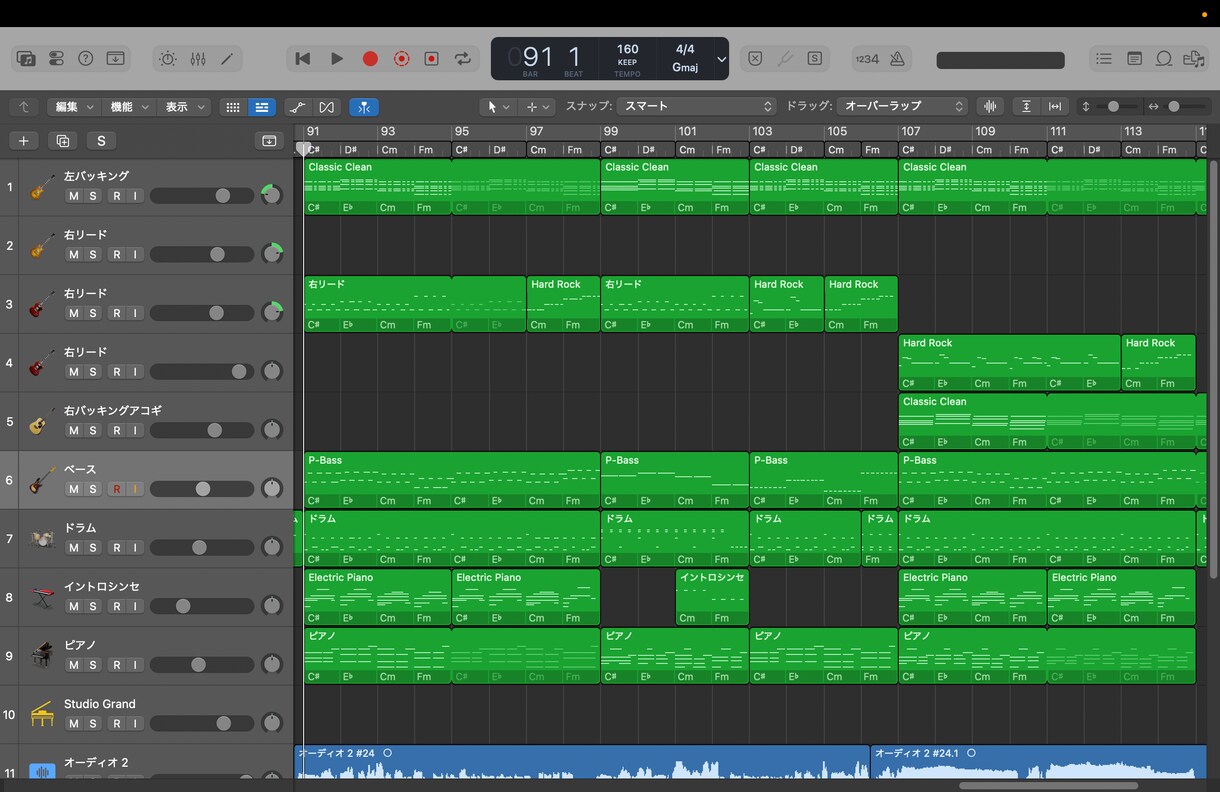
Task: Click the 4/4 time signature
Action: pyautogui.click(x=685, y=49)
